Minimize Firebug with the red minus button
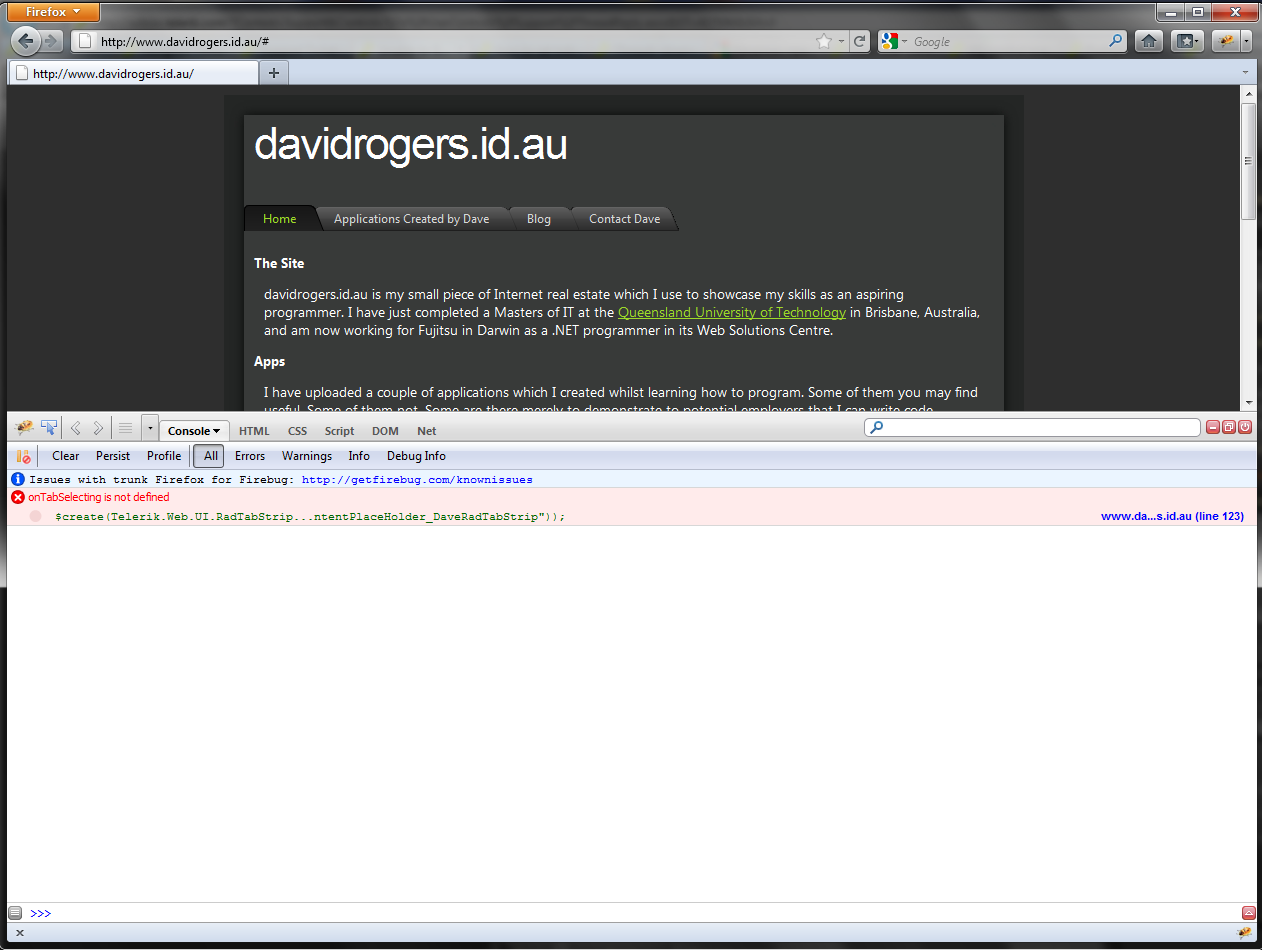Image resolution: width=1262 pixels, height=950 pixels. (x=1213, y=427)
